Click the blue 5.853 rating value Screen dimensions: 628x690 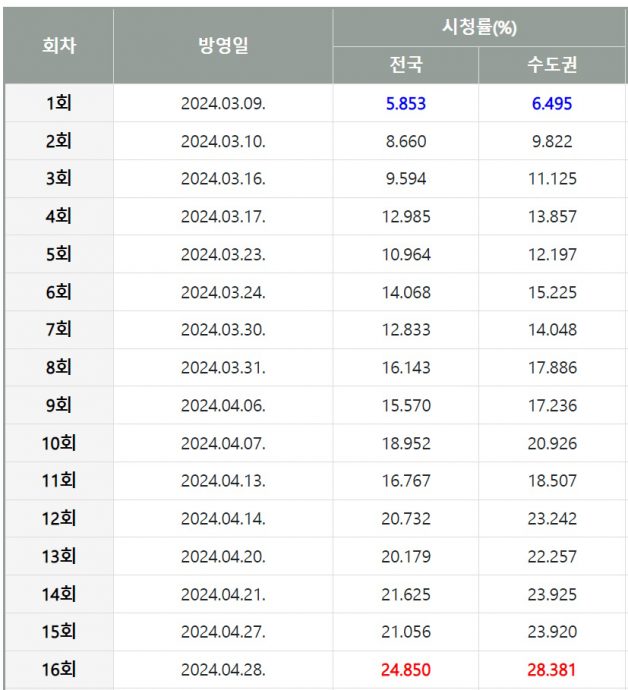point(406,103)
